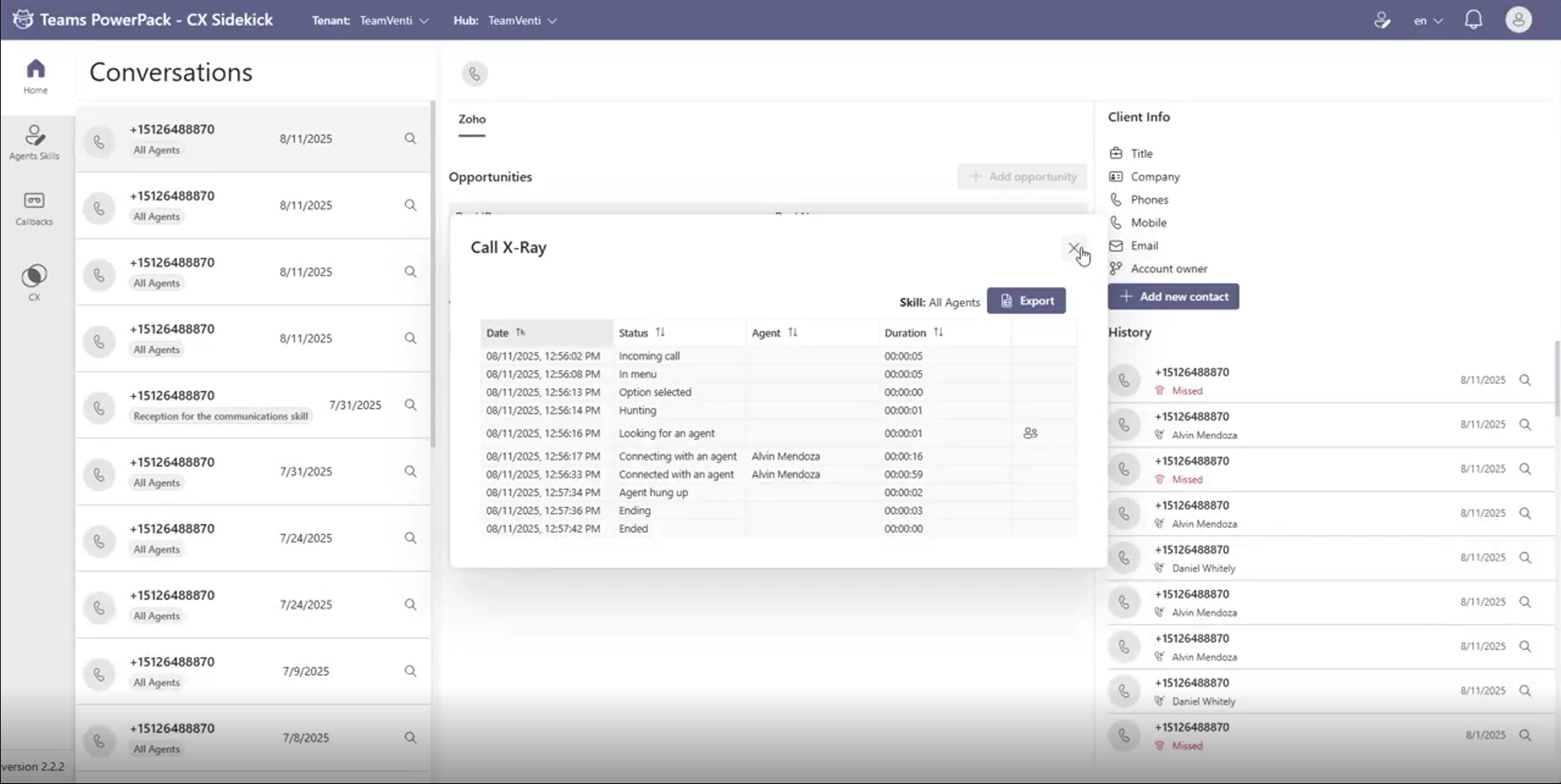
Task: Open the en language dropdown
Action: (1428, 20)
